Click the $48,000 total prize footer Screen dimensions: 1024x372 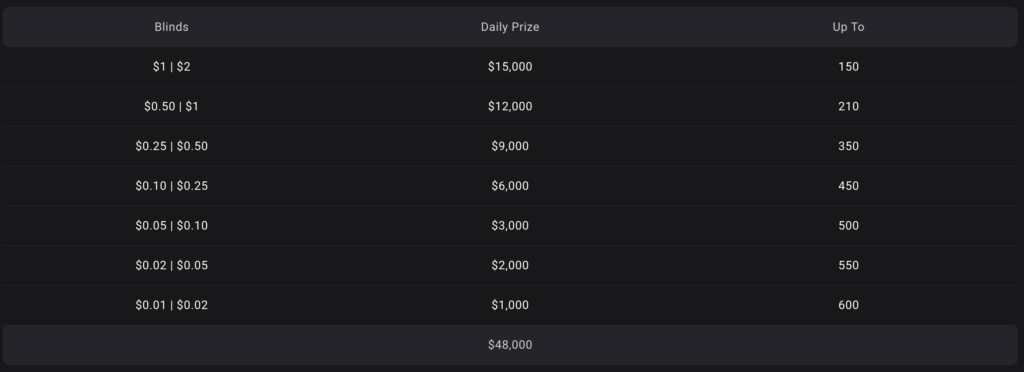(510, 345)
